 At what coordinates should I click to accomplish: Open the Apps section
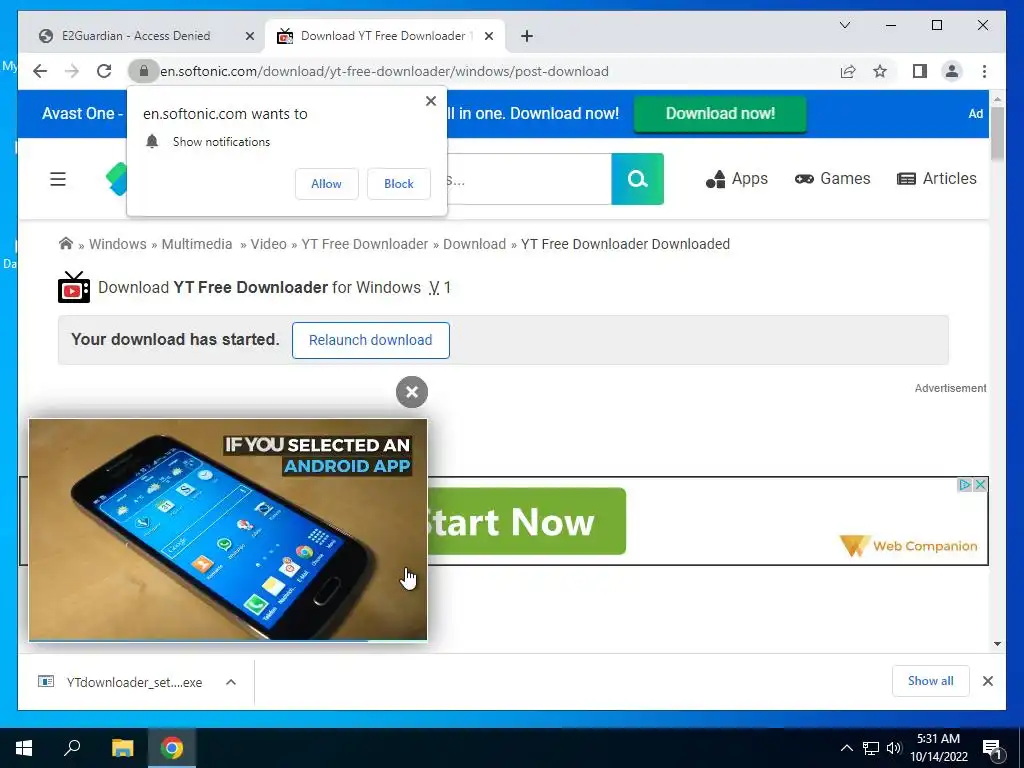(737, 178)
